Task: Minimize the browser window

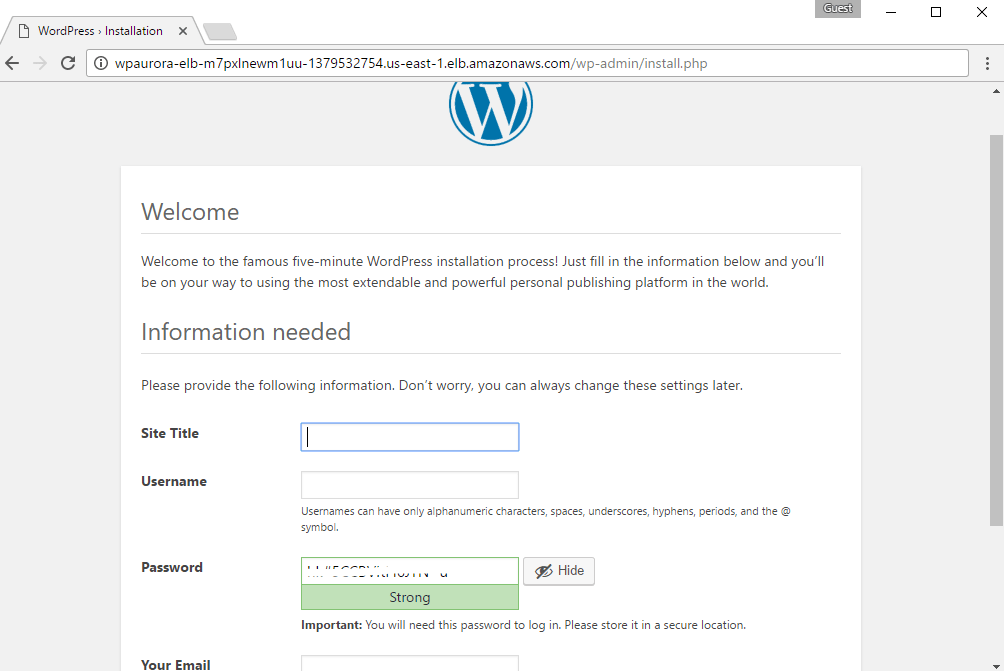Action: pyautogui.click(x=889, y=12)
